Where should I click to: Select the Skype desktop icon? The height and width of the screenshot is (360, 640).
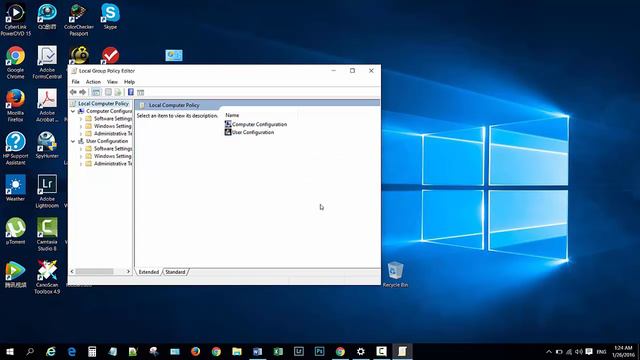click(x=110, y=16)
